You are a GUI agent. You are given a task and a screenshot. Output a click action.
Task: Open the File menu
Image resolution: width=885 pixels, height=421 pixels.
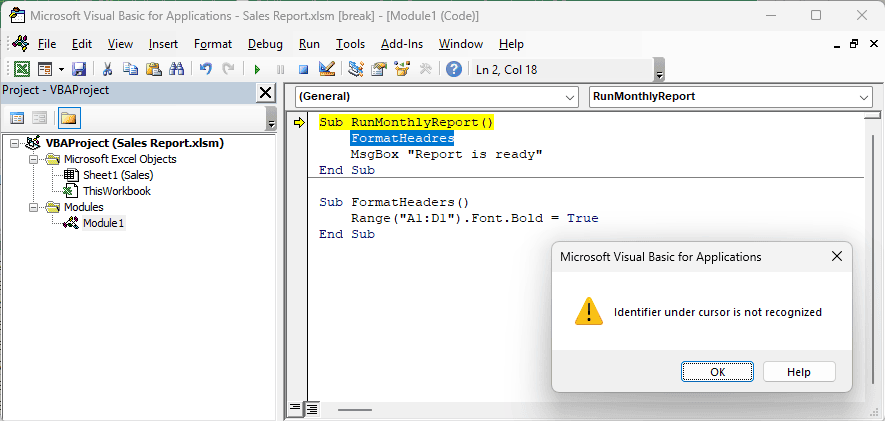click(x=47, y=44)
